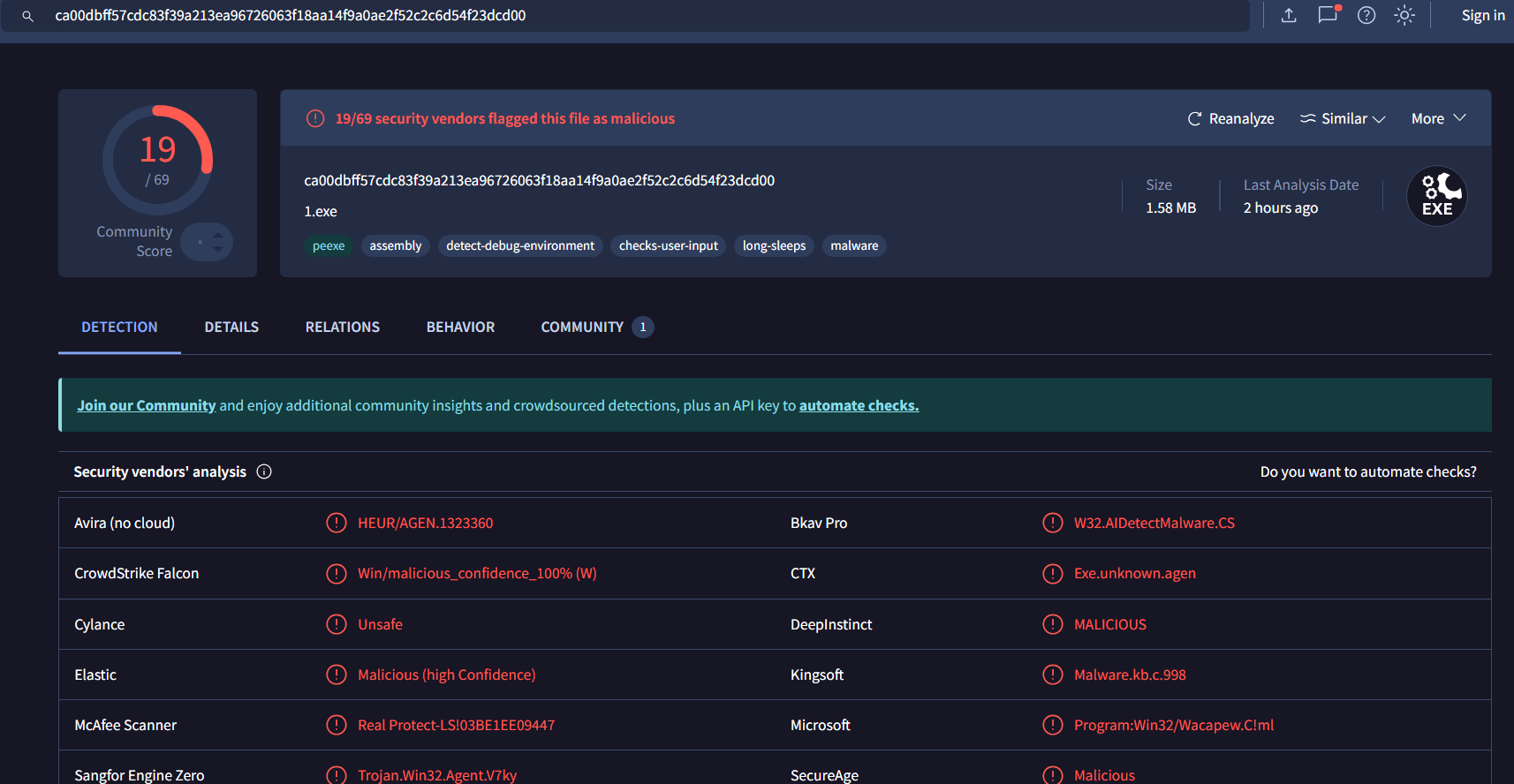Click the McAfee Scanner vendor name
Image resolution: width=1514 pixels, height=784 pixels.
point(125,725)
